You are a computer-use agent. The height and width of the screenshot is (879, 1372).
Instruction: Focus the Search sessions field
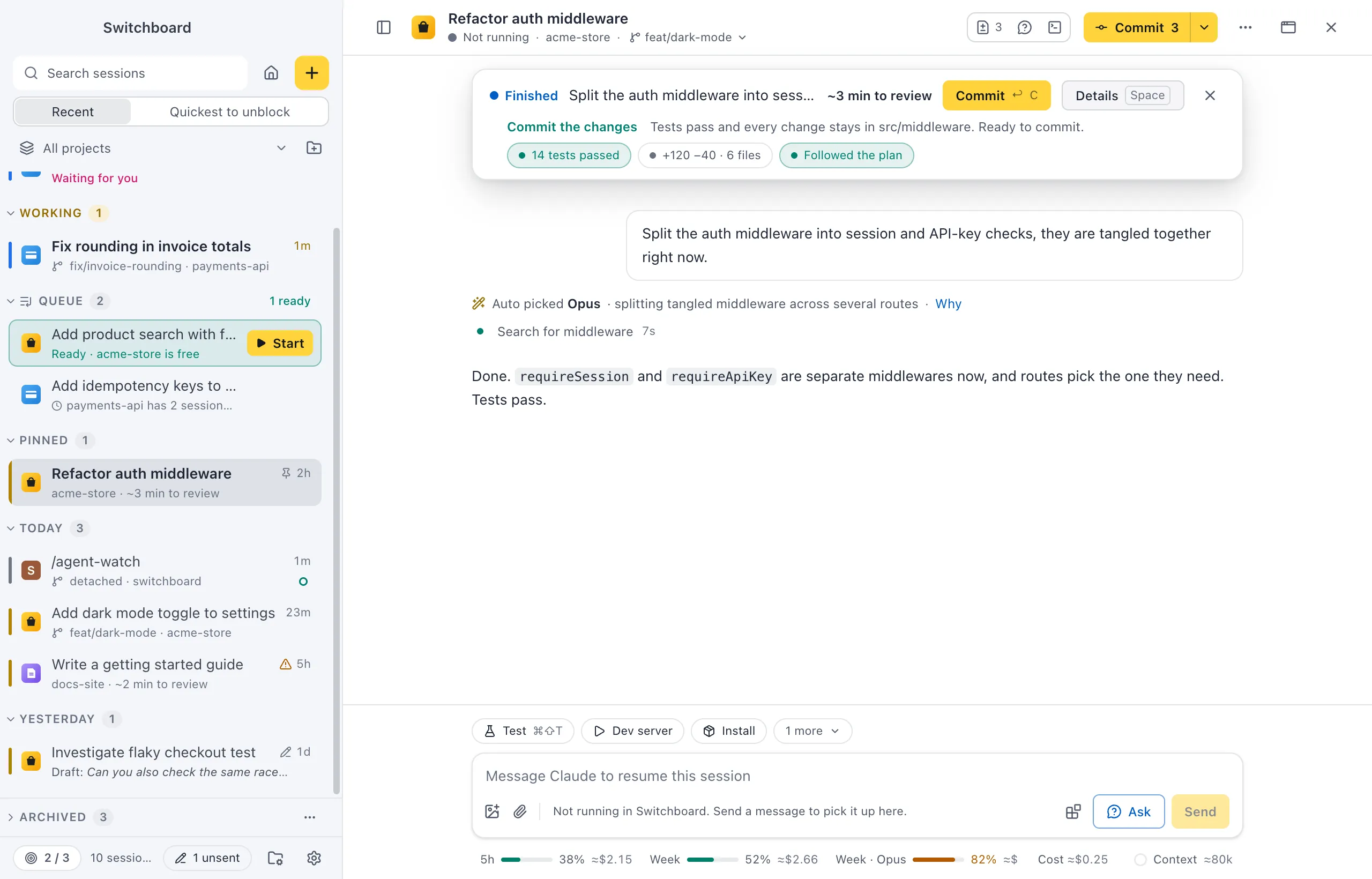pyautogui.click(x=130, y=73)
